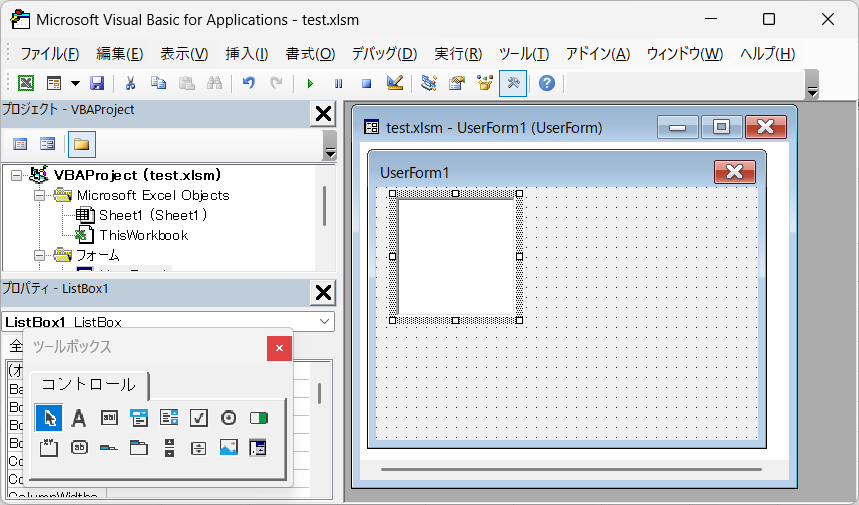Select the コントロール tab in toolbox
Screen dimensions: 859x505
(x=89, y=385)
